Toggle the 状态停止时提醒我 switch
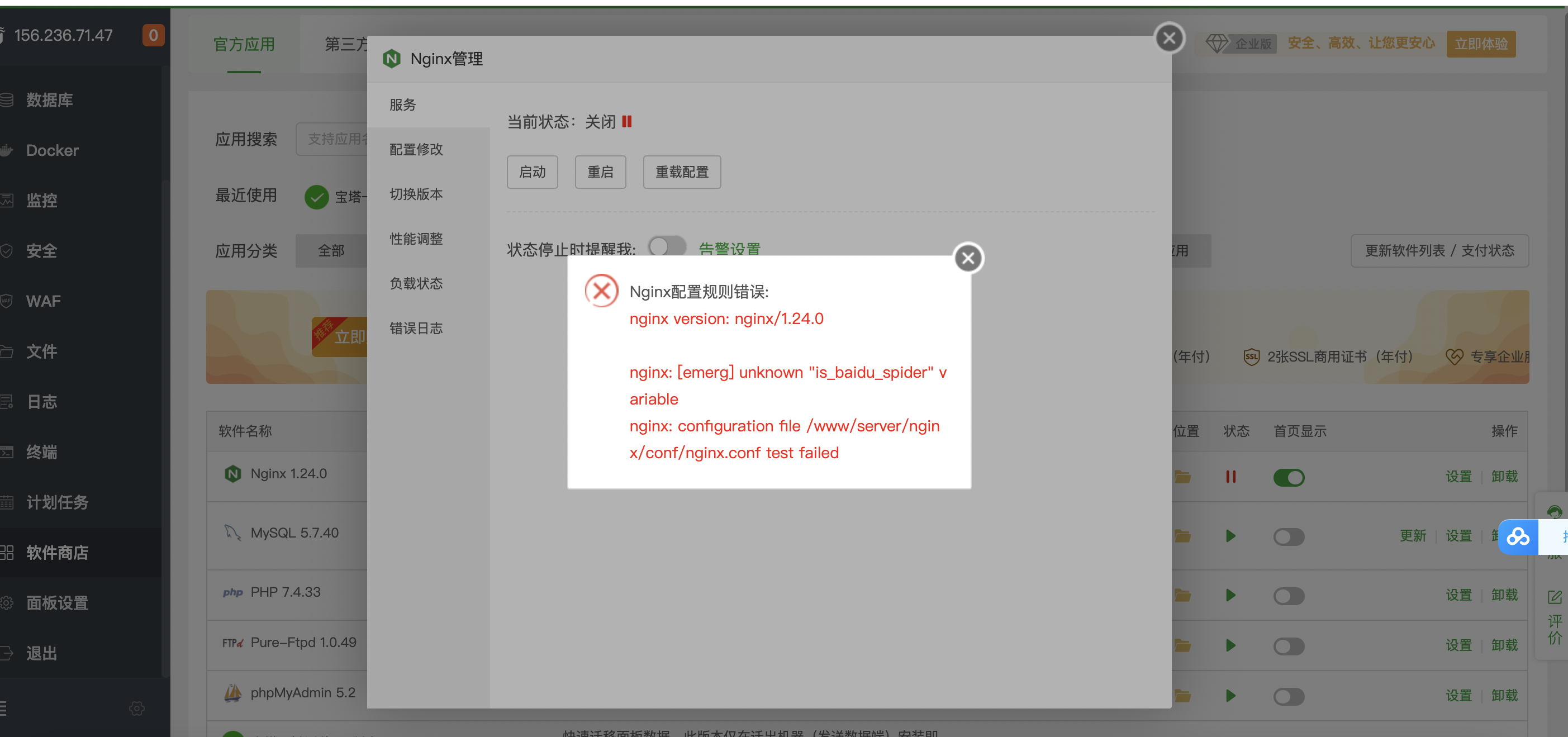The width and height of the screenshot is (1568, 737). coord(667,247)
